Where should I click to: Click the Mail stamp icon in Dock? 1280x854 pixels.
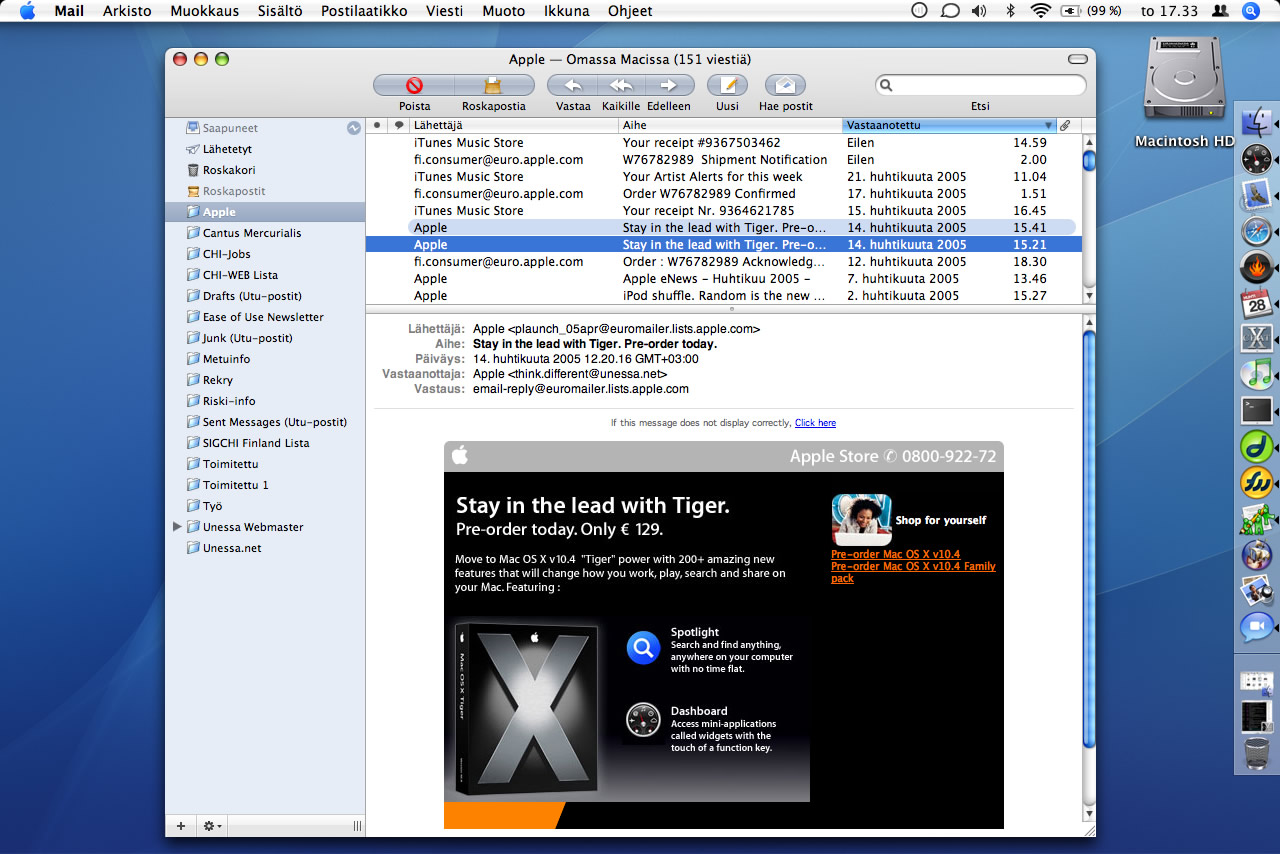coord(1256,194)
